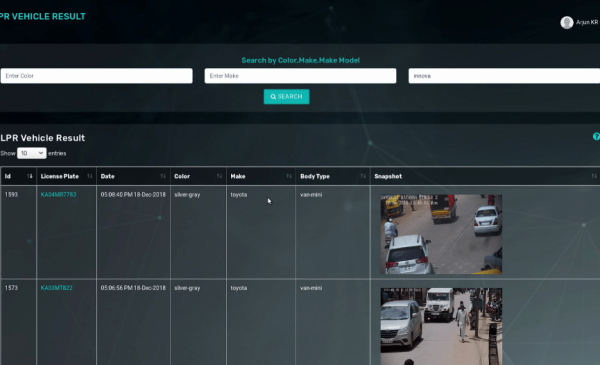Click date 05:08:40 PM 18-Dec-2018

(133, 195)
